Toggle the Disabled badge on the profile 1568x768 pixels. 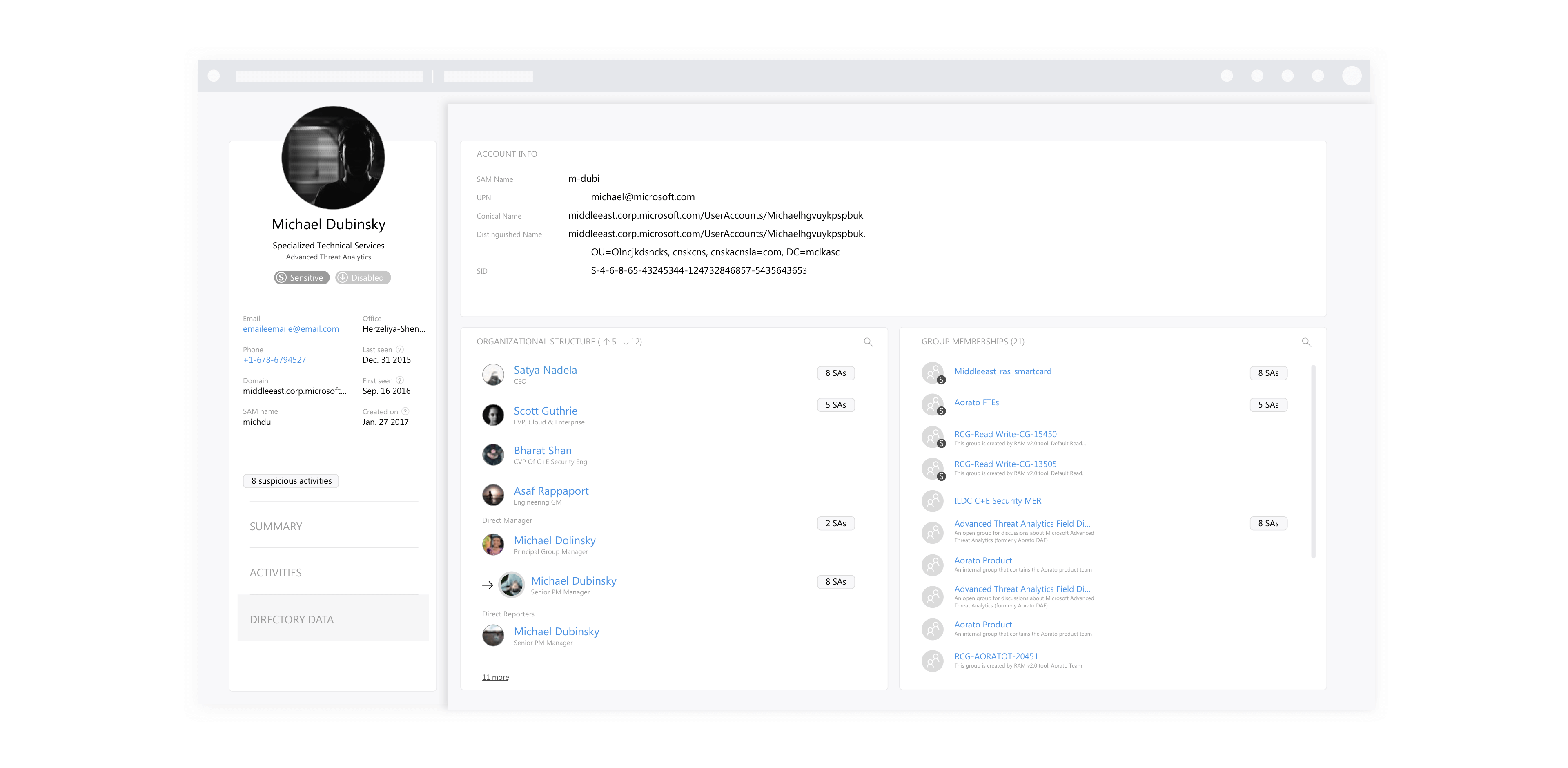pos(362,277)
